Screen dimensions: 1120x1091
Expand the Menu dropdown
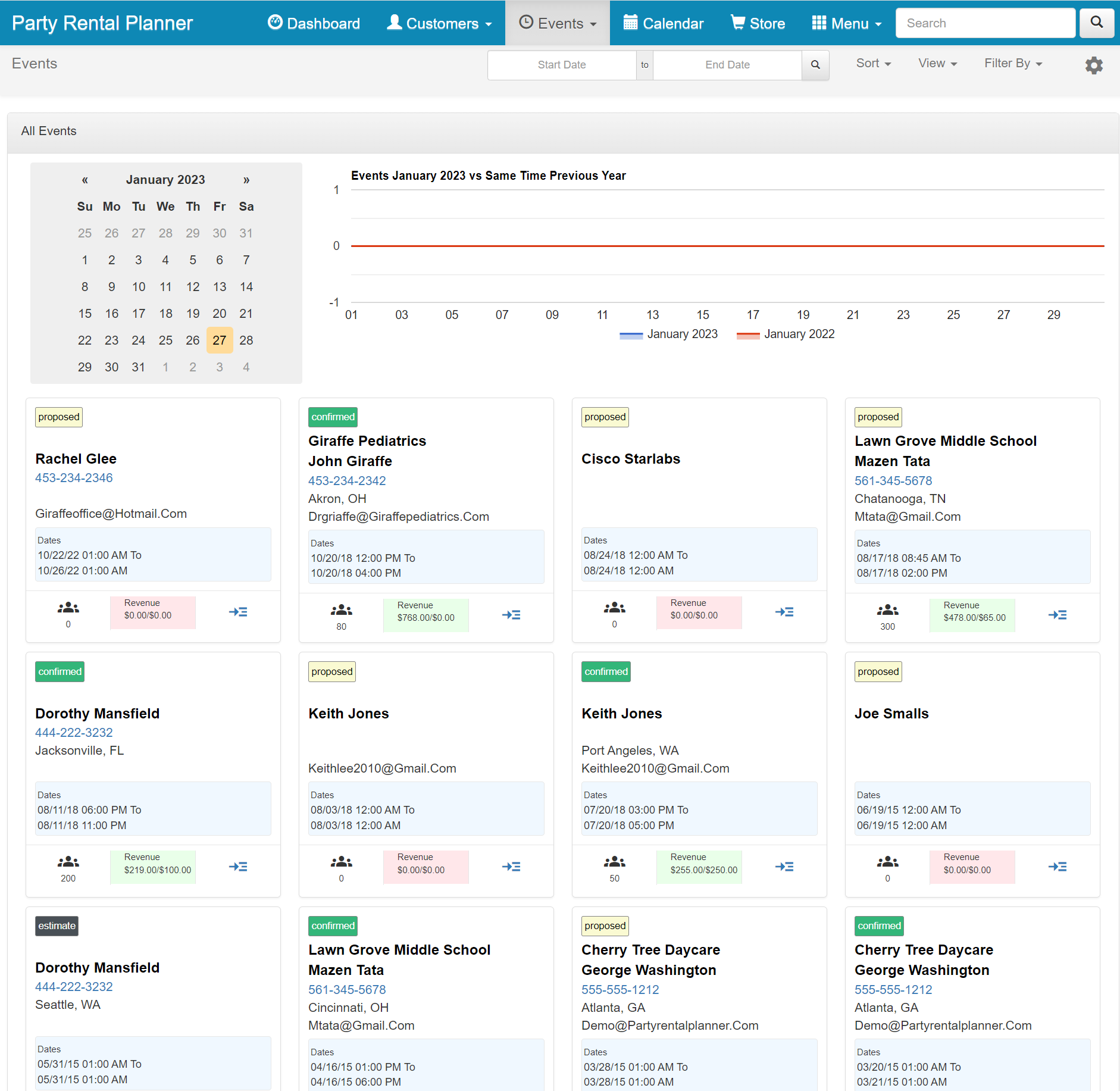point(846,23)
